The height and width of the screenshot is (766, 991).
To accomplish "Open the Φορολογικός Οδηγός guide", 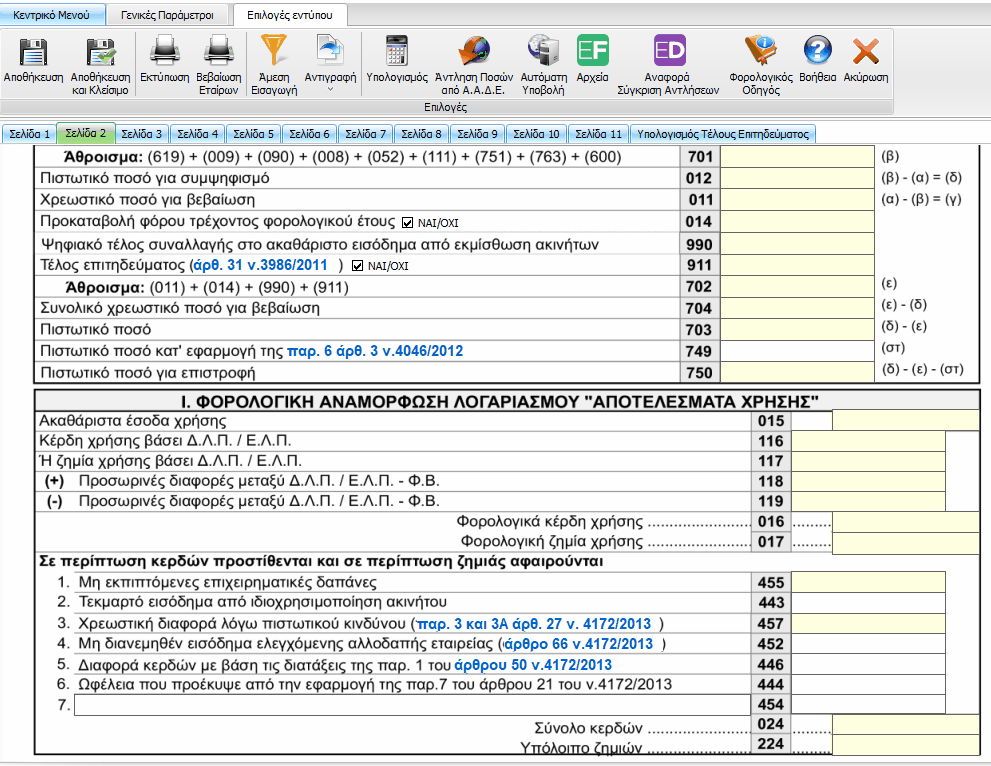I will [x=761, y=52].
